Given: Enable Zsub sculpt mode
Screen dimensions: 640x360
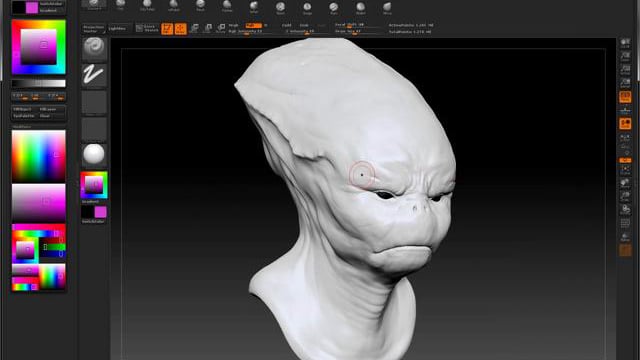Looking at the screenshot, I should (x=304, y=25).
